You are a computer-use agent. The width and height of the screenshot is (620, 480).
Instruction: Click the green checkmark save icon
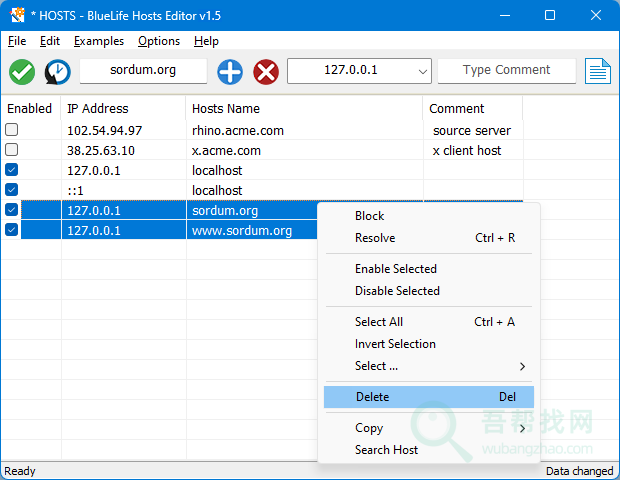[x=22, y=71]
